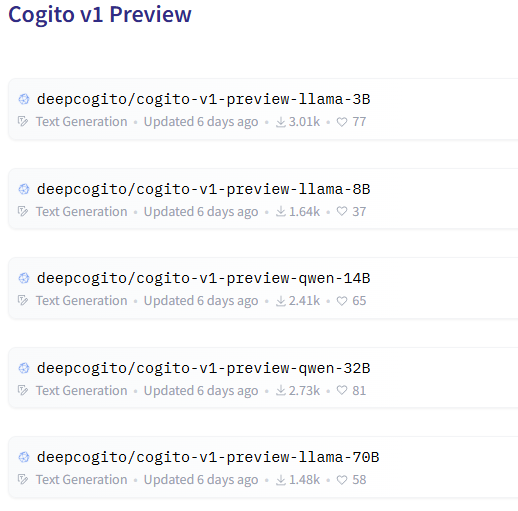
Task: Click the Text Generation label in the llama-8B card
Action: pyautogui.click(x=82, y=212)
